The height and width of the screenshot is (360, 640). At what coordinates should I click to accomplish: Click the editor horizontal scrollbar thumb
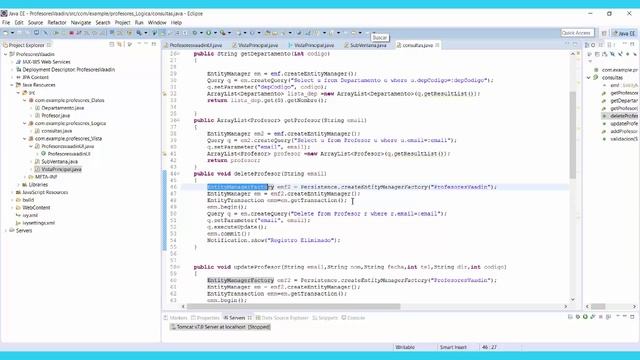[x=294, y=306]
